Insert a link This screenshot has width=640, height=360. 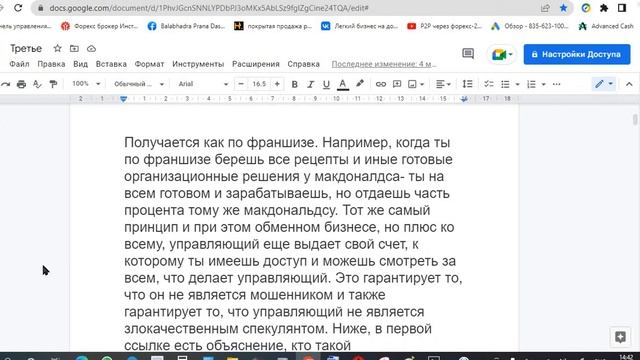point(380,84)
